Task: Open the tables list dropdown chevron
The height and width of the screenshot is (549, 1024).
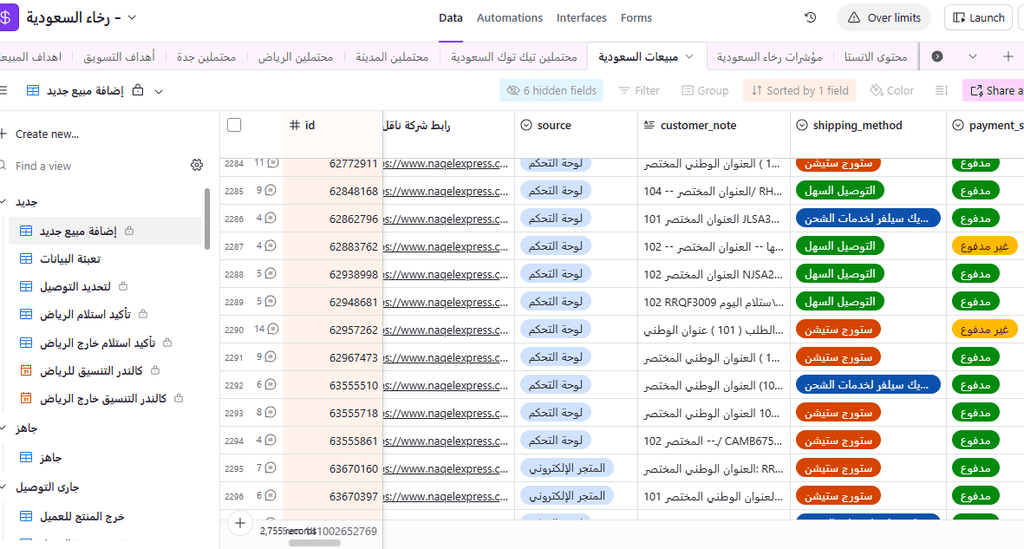Action: coord(973,57)
